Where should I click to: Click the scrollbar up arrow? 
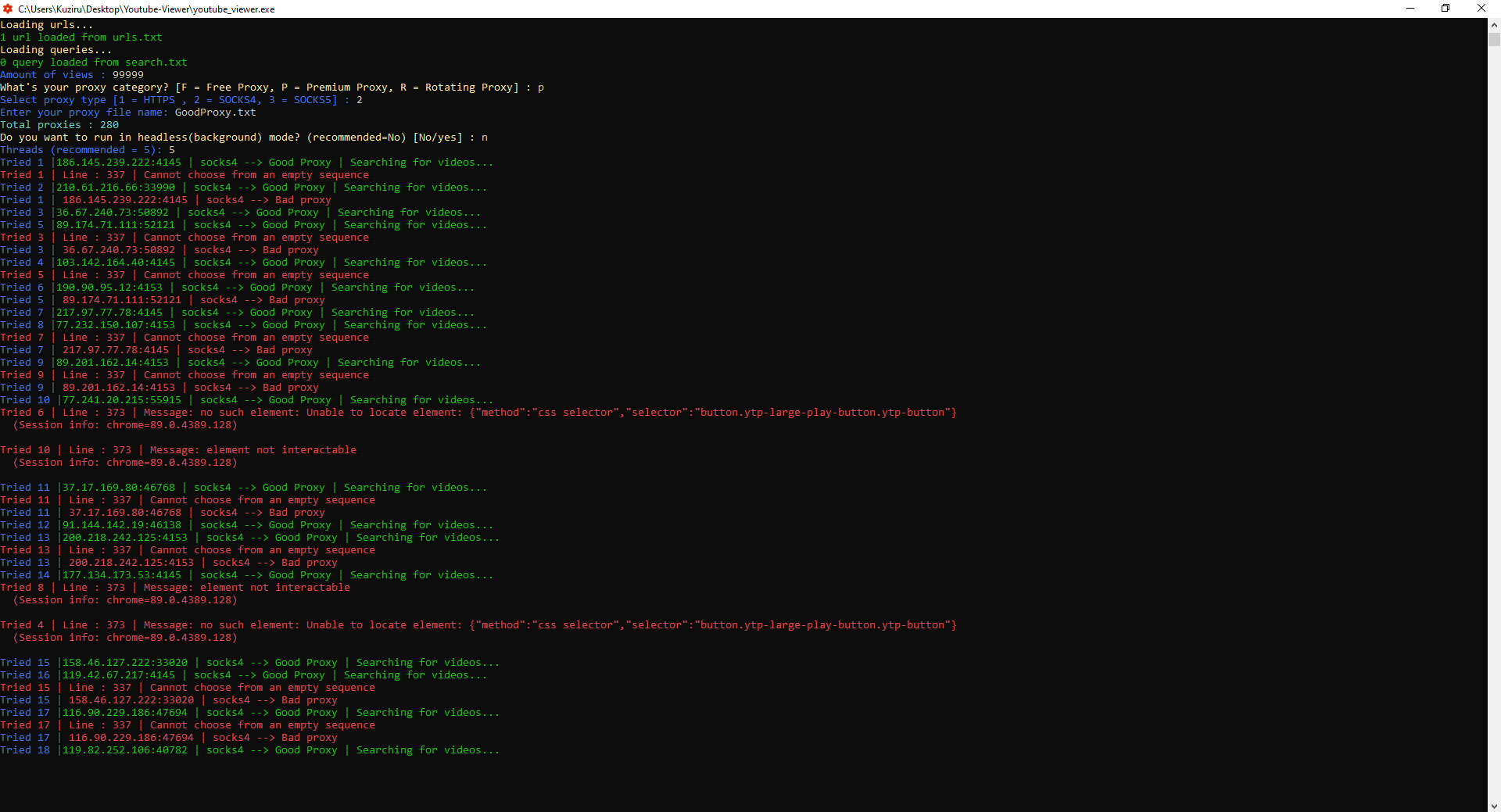coord(1494,24)
